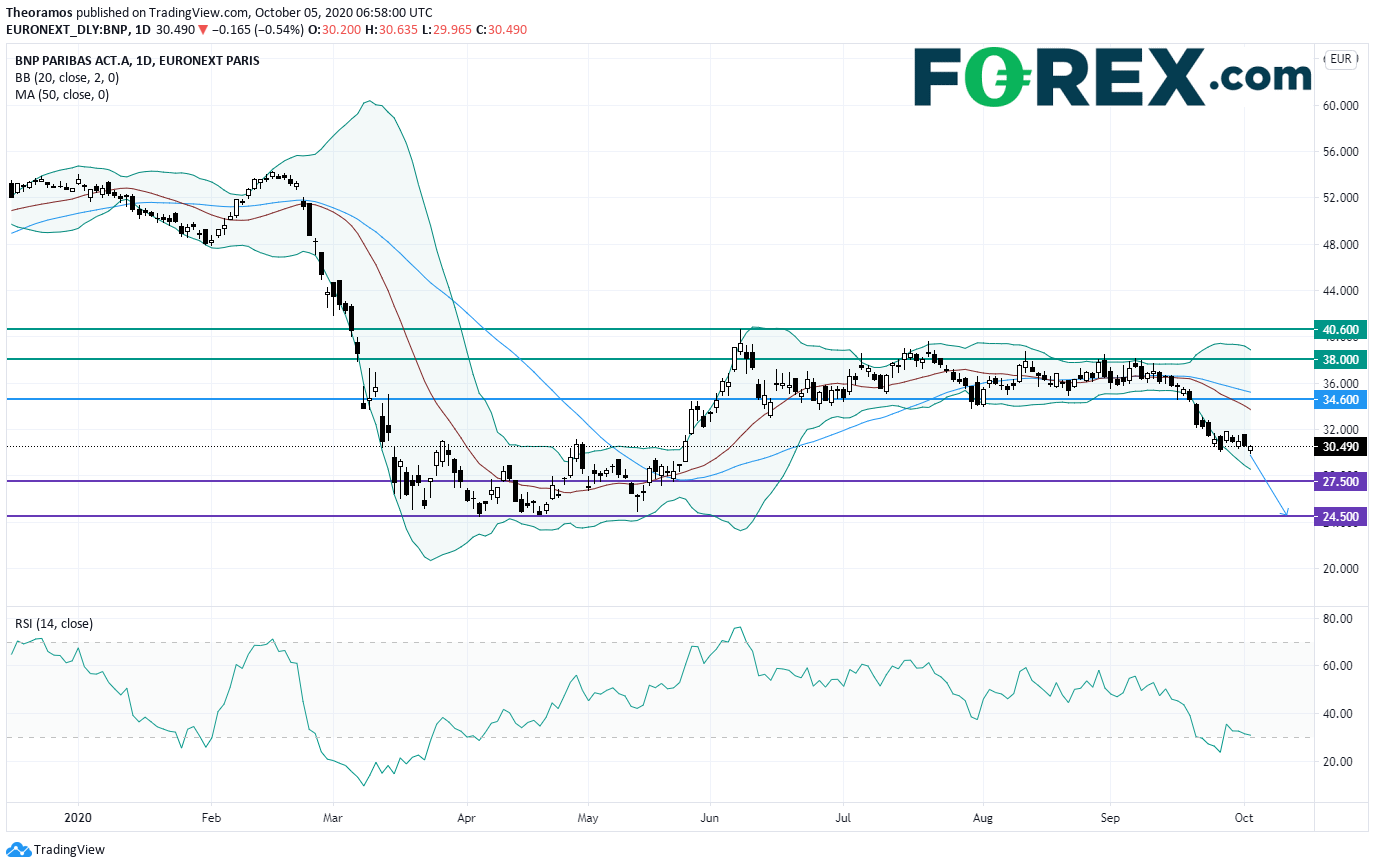Image resolution: width=1375 pixels, height=868 pixels.
Task: Select the RSI (14, close) indicator label
Action: coord(54,624)
